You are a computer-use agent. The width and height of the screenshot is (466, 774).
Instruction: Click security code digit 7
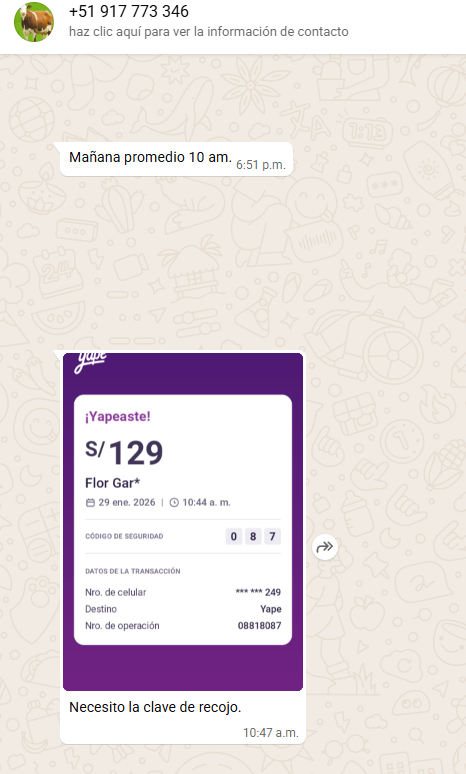272,536
